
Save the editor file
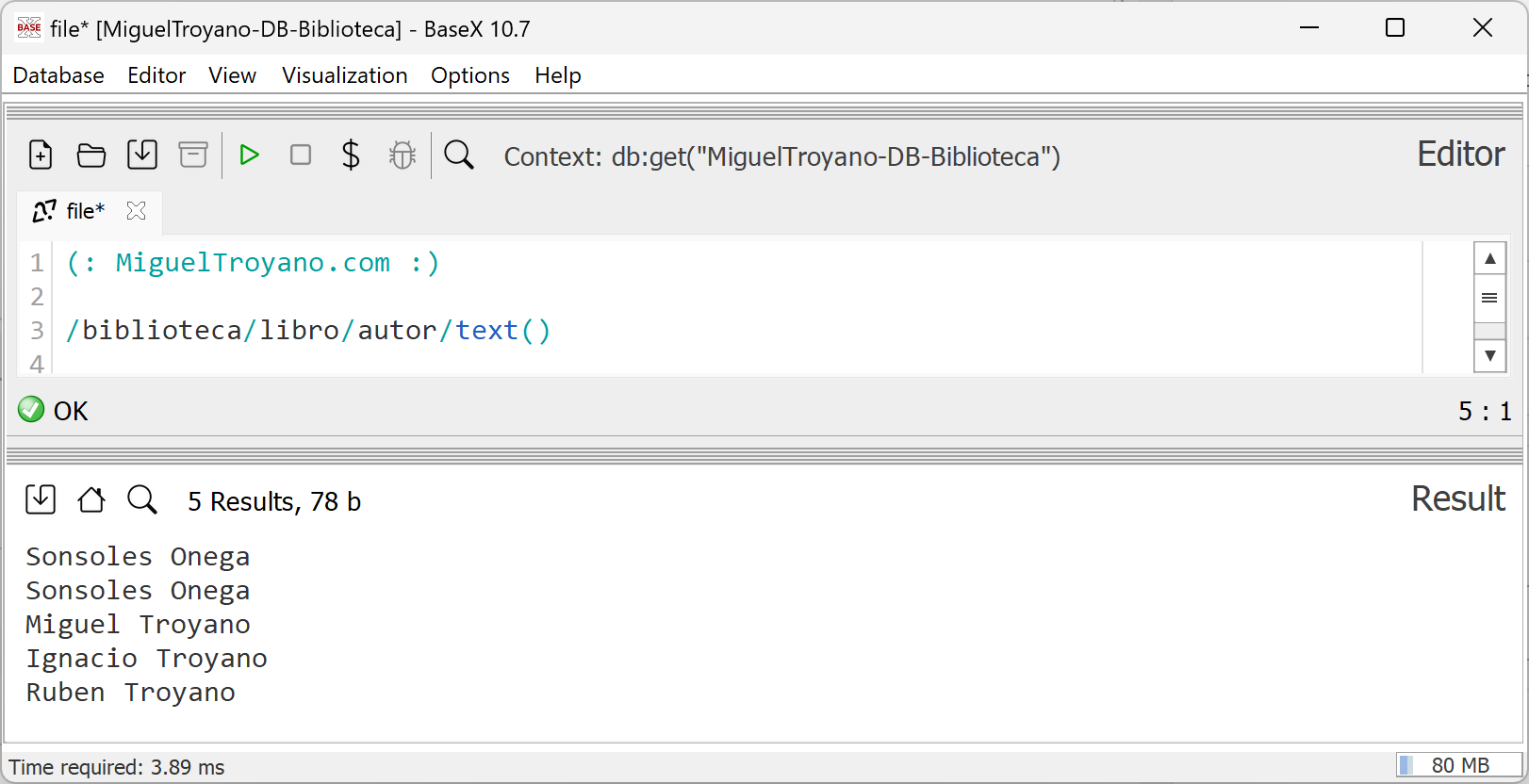pos(142,155)
